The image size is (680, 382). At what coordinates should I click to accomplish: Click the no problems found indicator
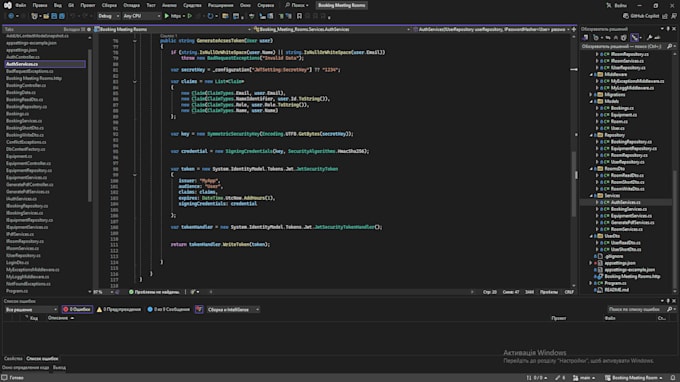(154, 292)
